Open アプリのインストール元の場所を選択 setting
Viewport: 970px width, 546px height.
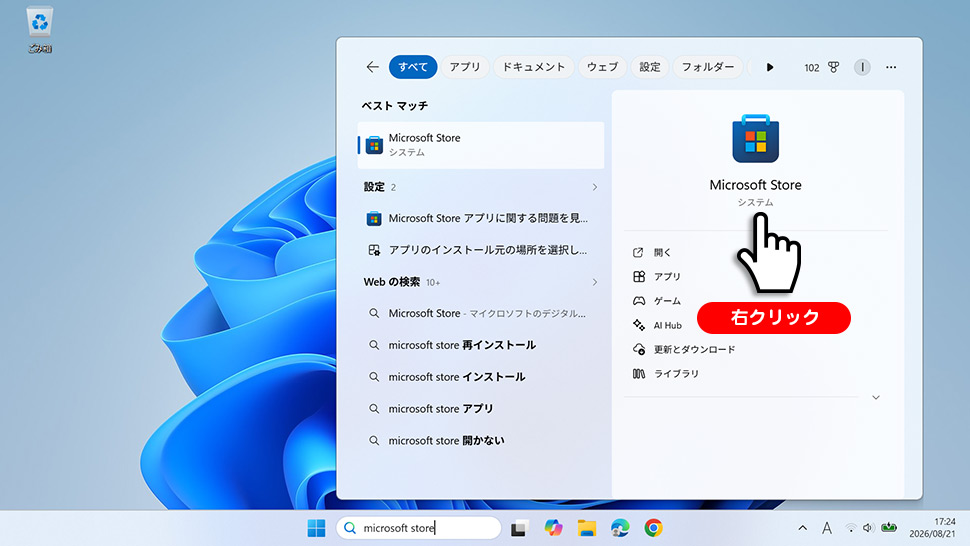point(481,250)
